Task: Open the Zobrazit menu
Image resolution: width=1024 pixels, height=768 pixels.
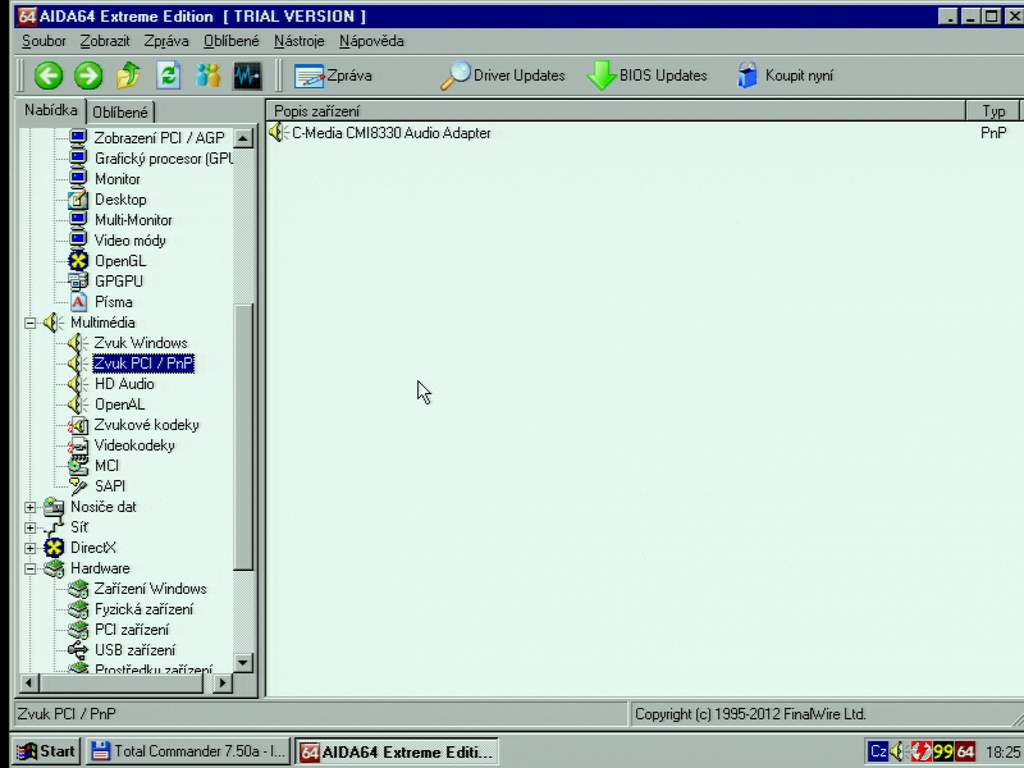Action: (104, 41)
